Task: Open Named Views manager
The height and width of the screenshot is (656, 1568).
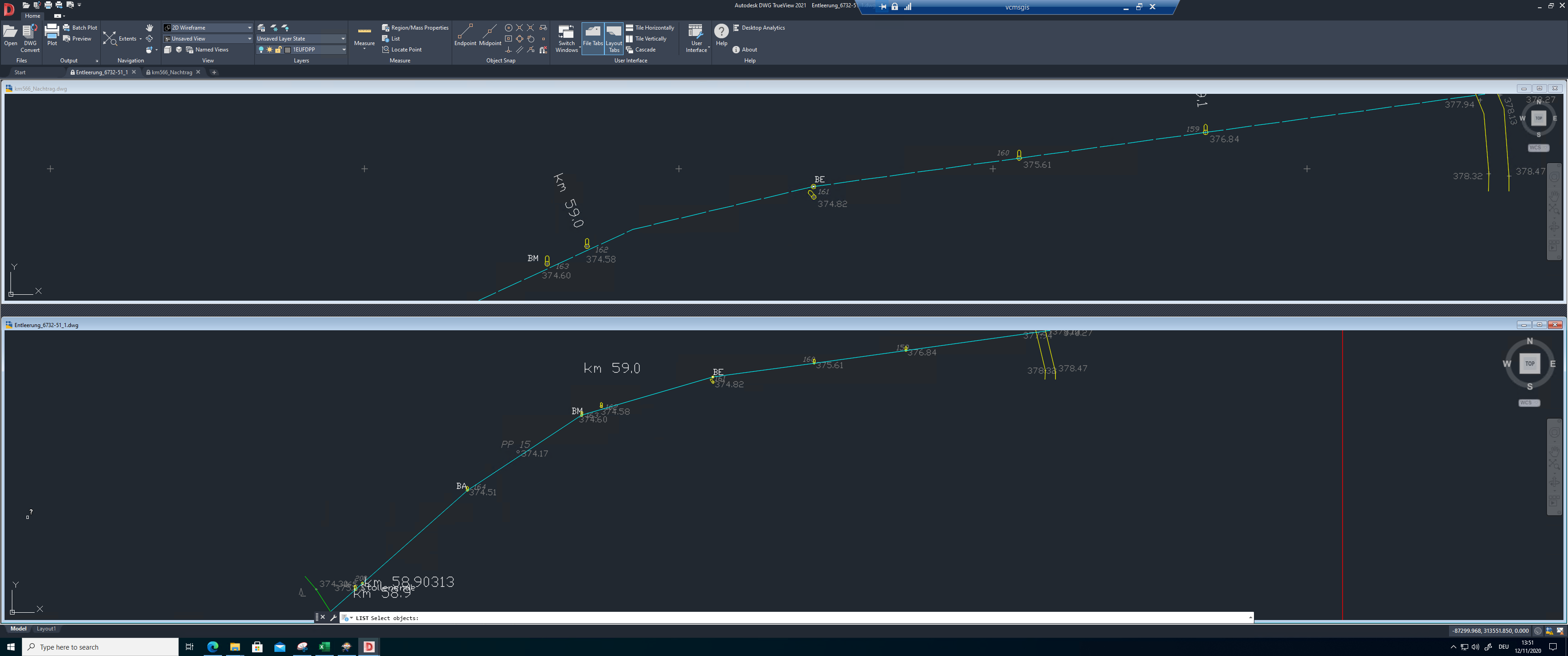Action: 207,49
